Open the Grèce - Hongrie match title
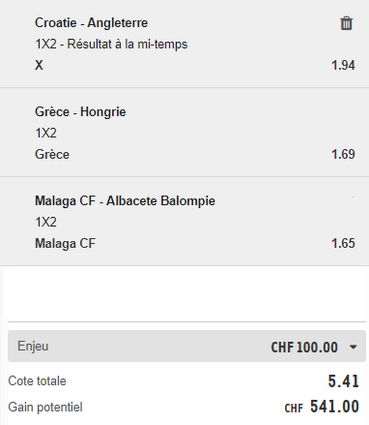The width and height of the screenshot is (369, 425). (x=80, y=112)
